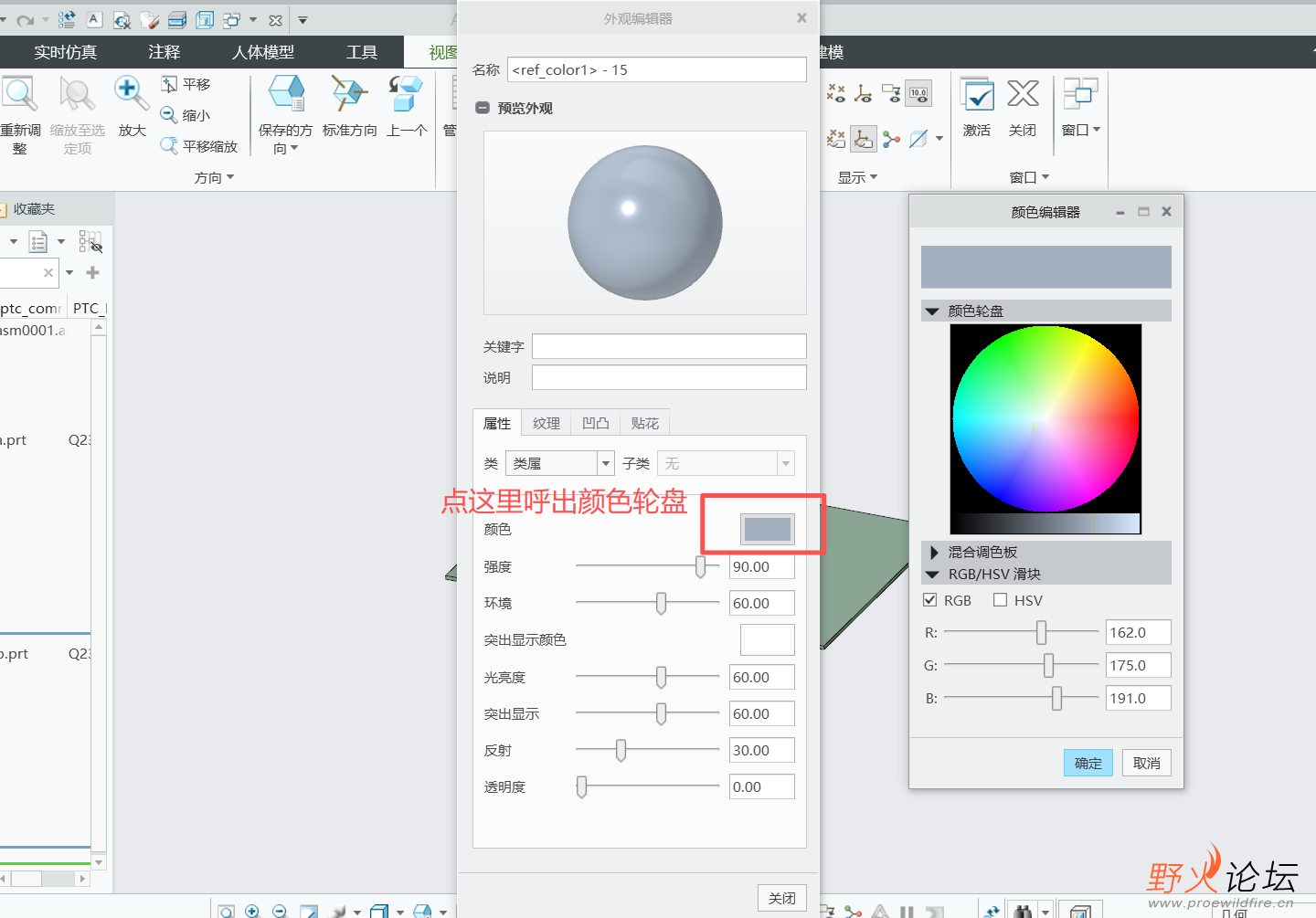The image size is (1316, 918).
Task: Click the Refit (重新调整) zoom icon
Action: pos(19,93)
